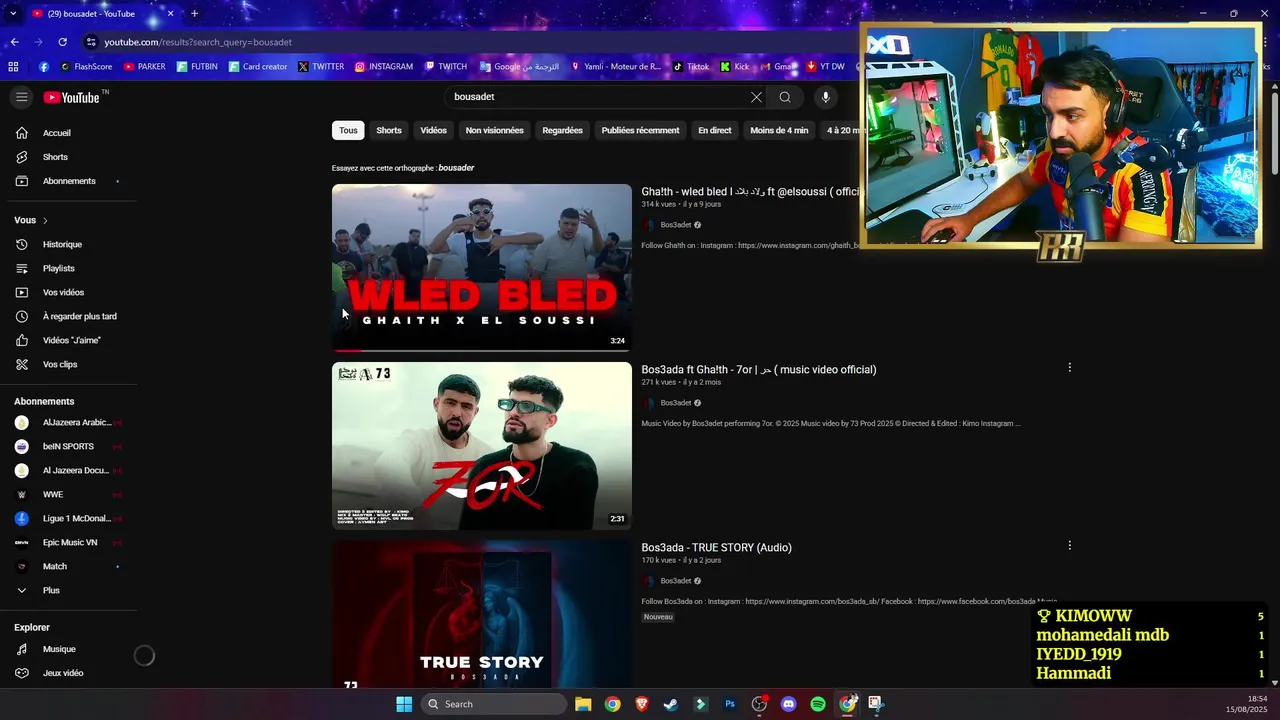1280x720 pixels.
Task: Open options menu for 7or video
Action: [x=1069, y=368]
